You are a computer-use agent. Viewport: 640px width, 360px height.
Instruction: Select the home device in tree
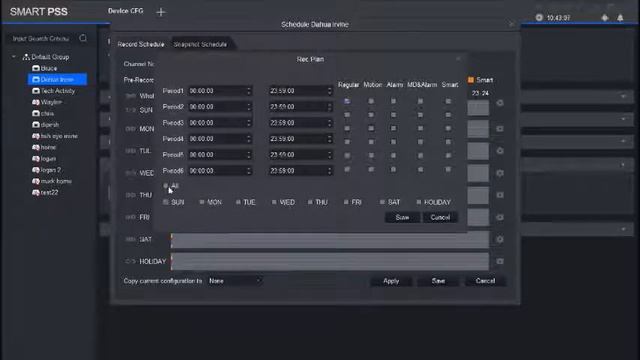[x=44, y=147]
